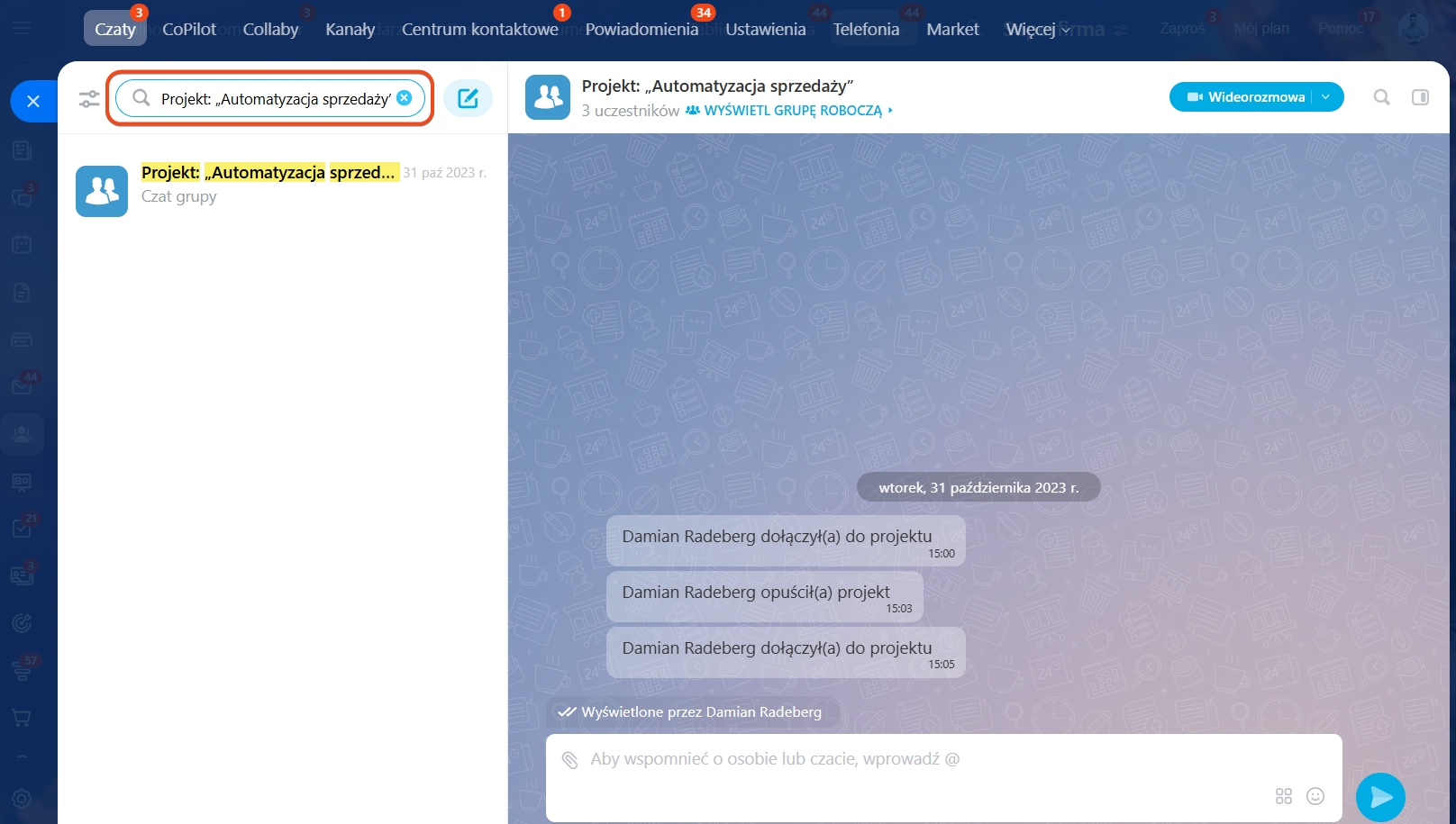Switch to the Telefonia tab
This screenshot has height=824, width=1456.
866,29
